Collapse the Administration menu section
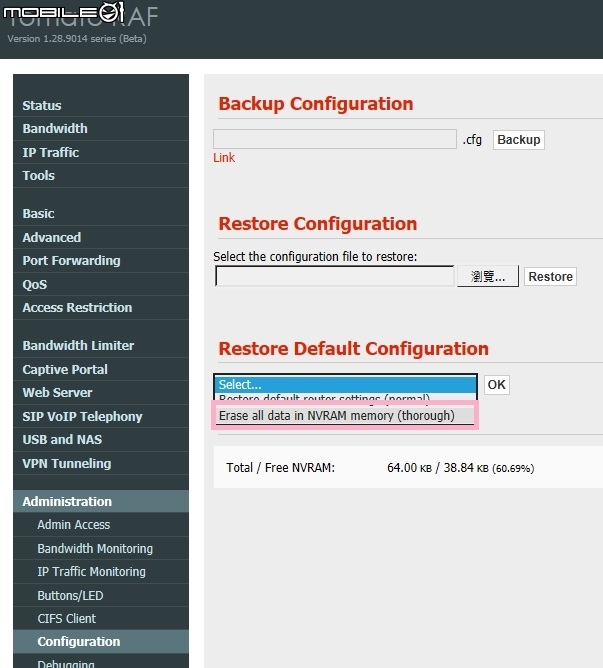Viewport: 603px width, 668px height. pos(67,502)
